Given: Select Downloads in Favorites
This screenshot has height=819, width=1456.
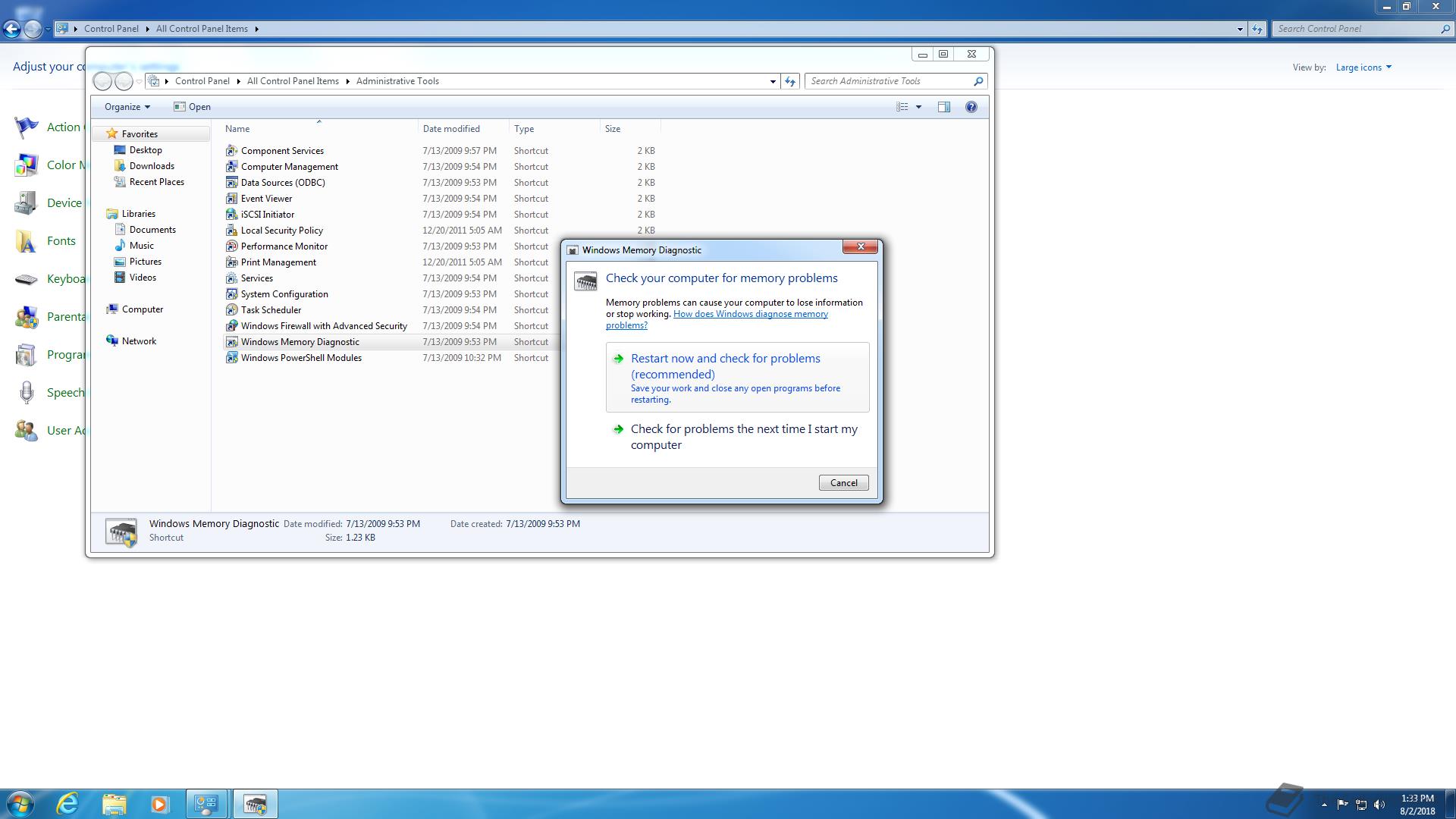Looking at the screenshot, I should 152,166.
